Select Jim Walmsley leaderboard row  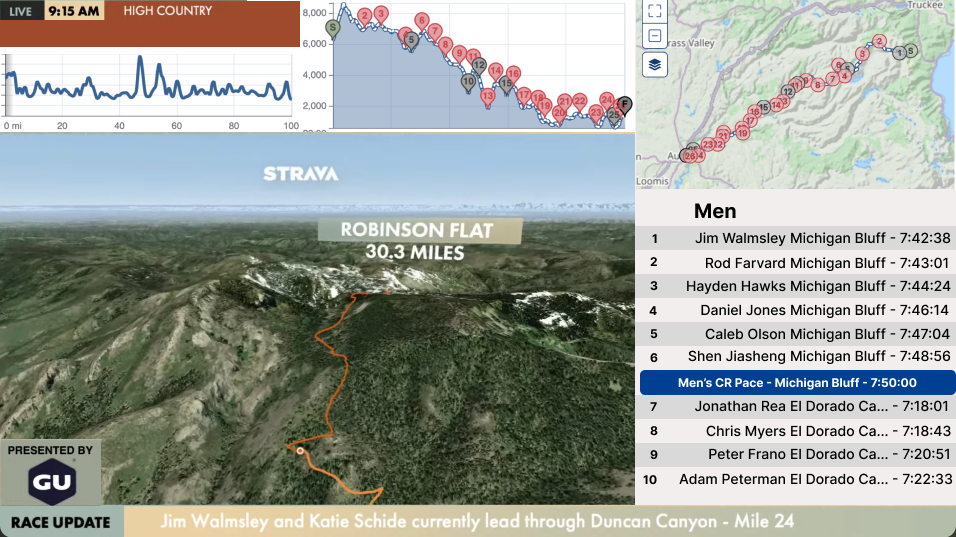point(796,238)
